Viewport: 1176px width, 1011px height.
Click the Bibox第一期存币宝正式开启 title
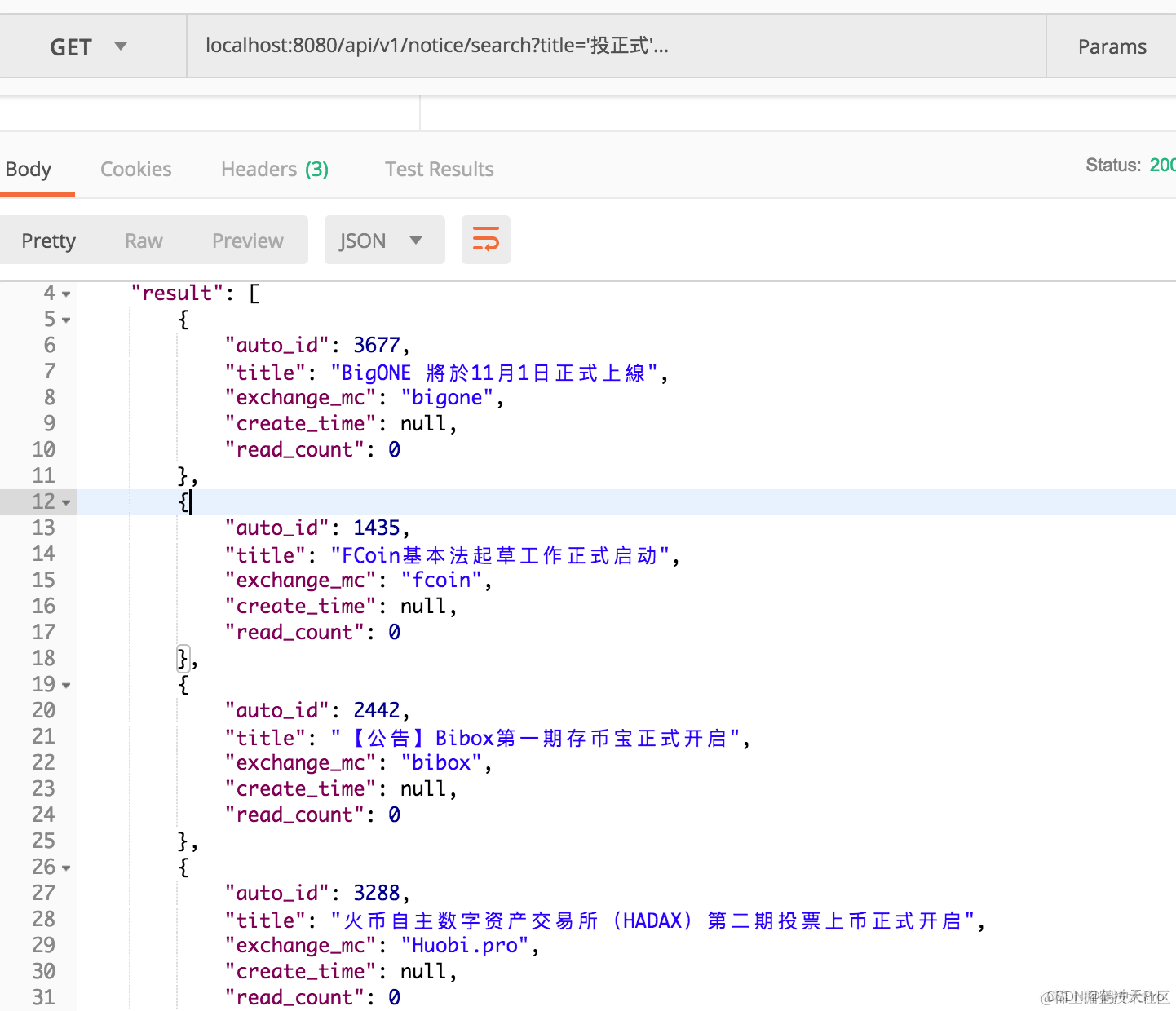click(535, 738)
